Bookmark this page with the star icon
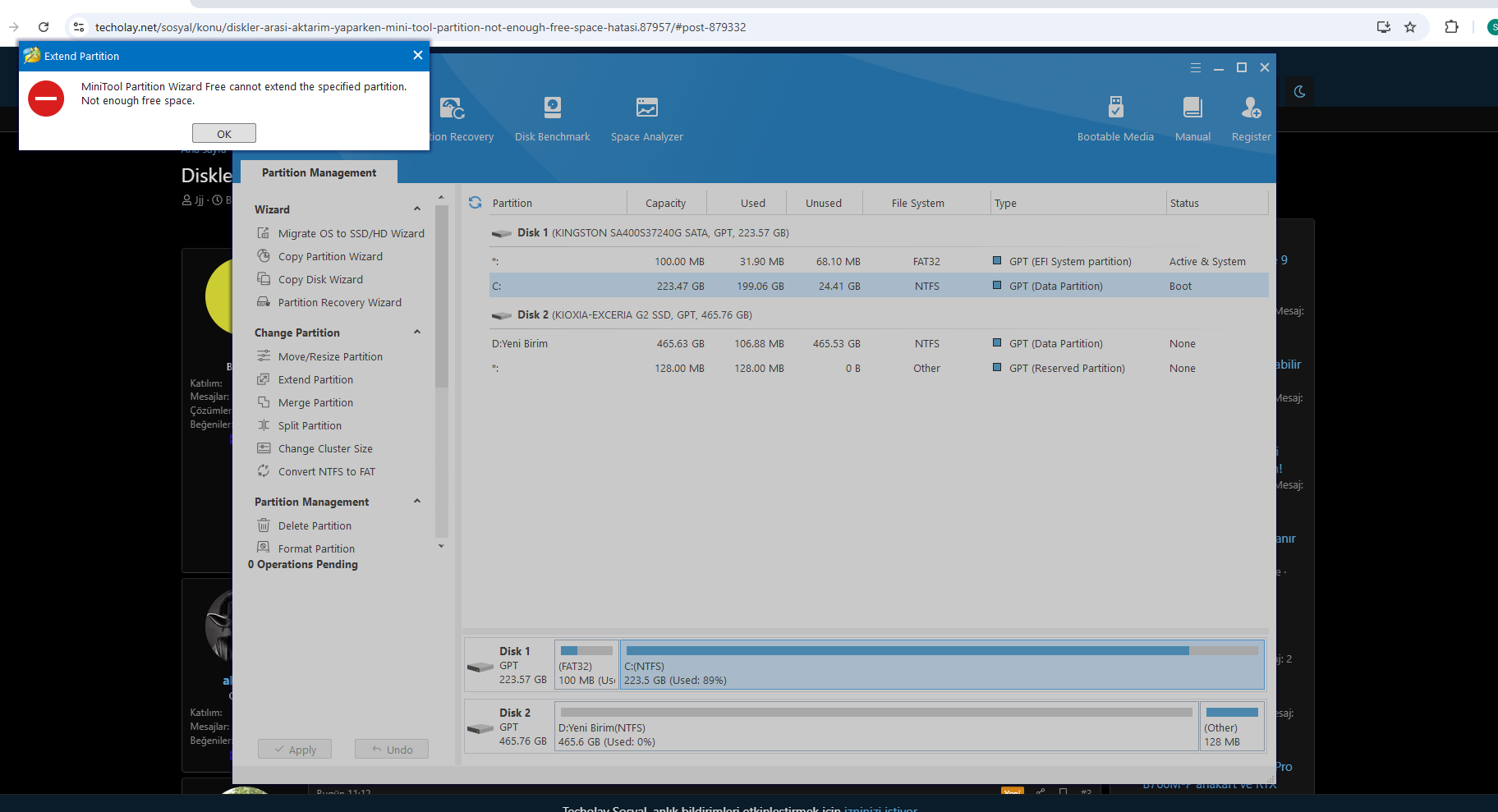1498x812 pixels. pyautogui.click(x=1410, y=27)
